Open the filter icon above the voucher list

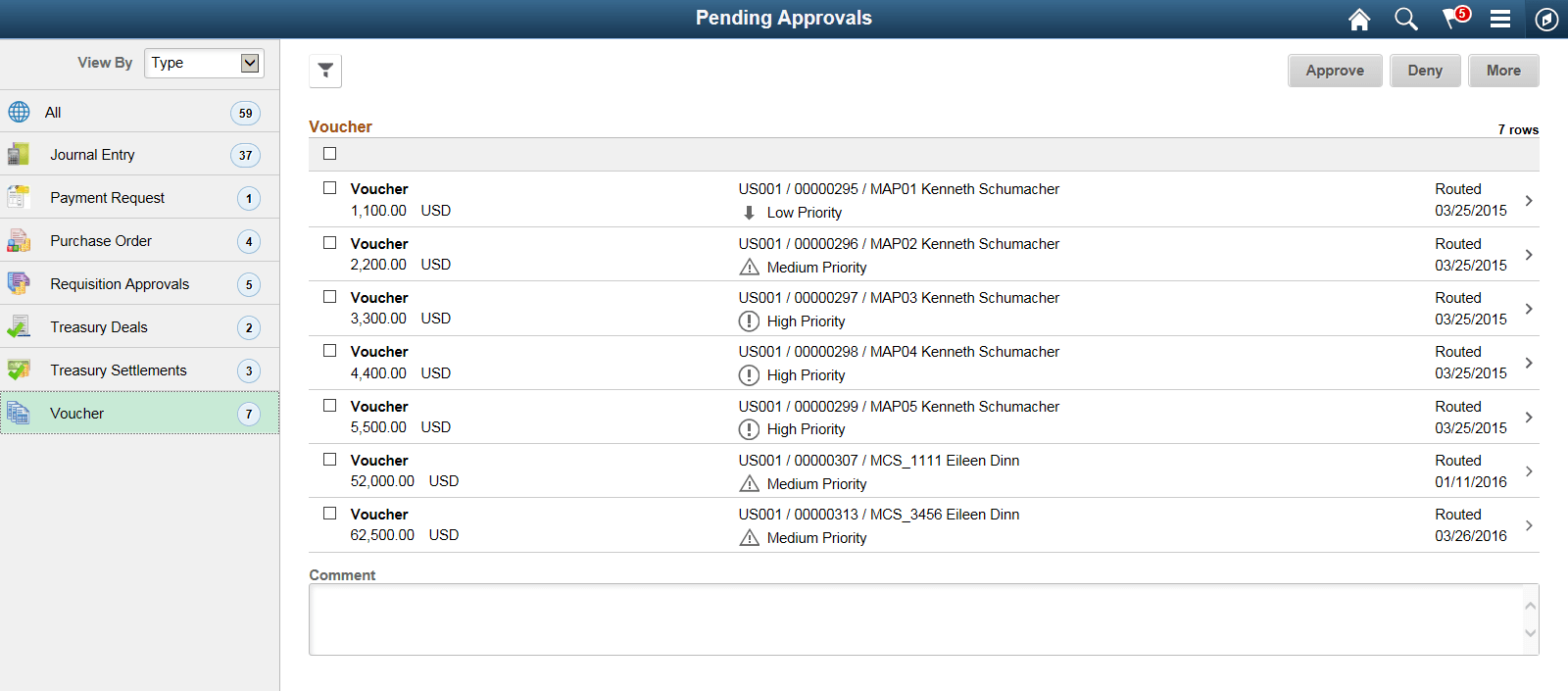coord(324,70)
